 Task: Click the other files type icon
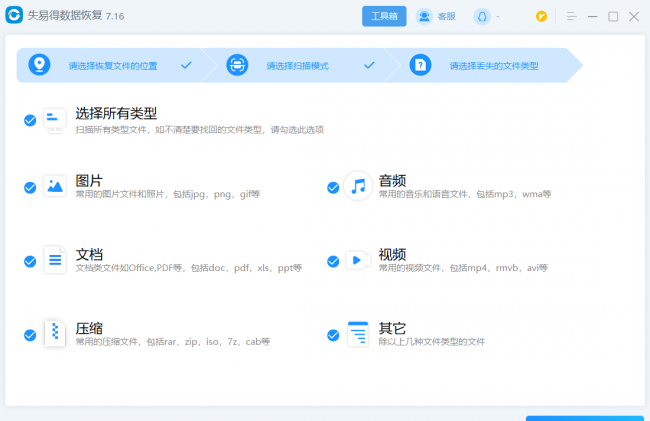358,334
